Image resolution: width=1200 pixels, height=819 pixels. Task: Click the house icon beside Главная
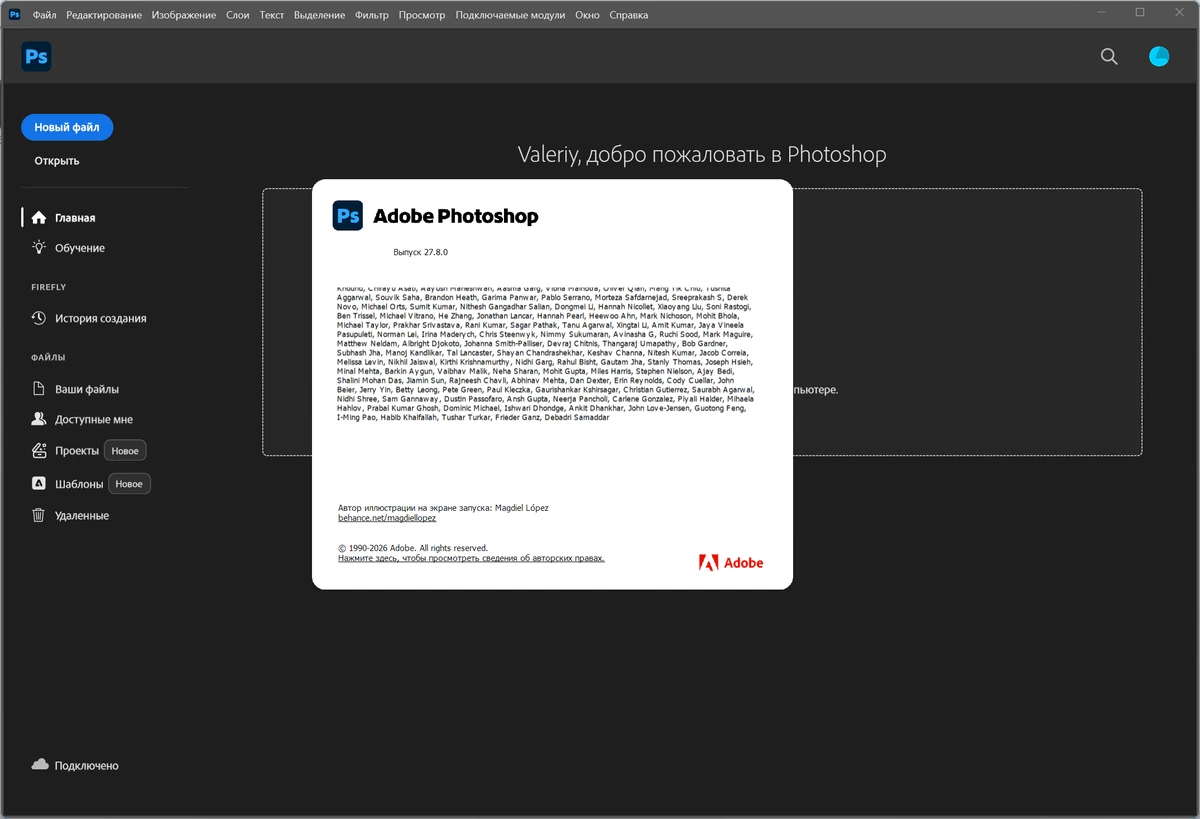(39, 217)
